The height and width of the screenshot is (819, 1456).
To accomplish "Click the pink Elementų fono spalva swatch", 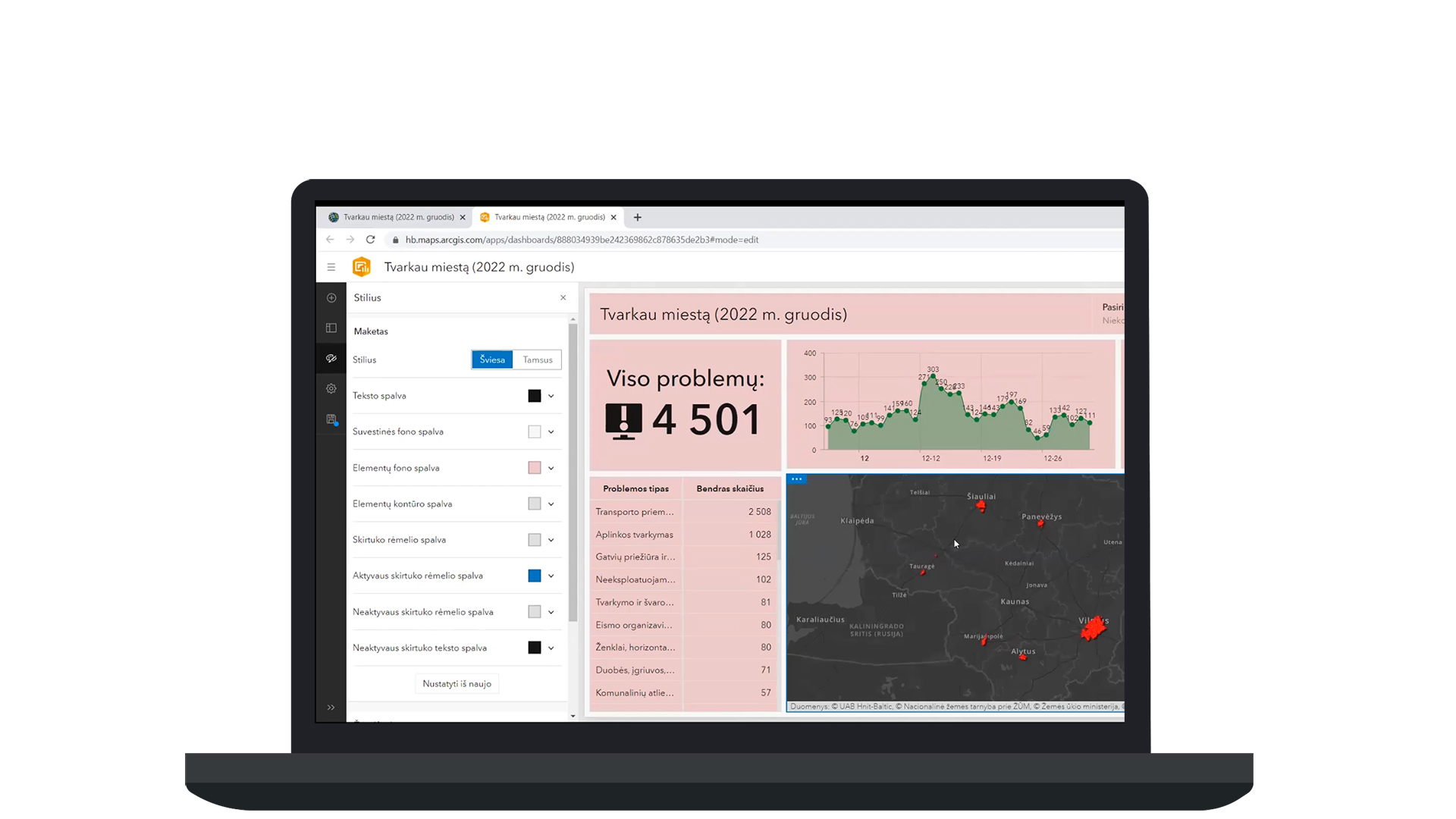I will 535,468.
